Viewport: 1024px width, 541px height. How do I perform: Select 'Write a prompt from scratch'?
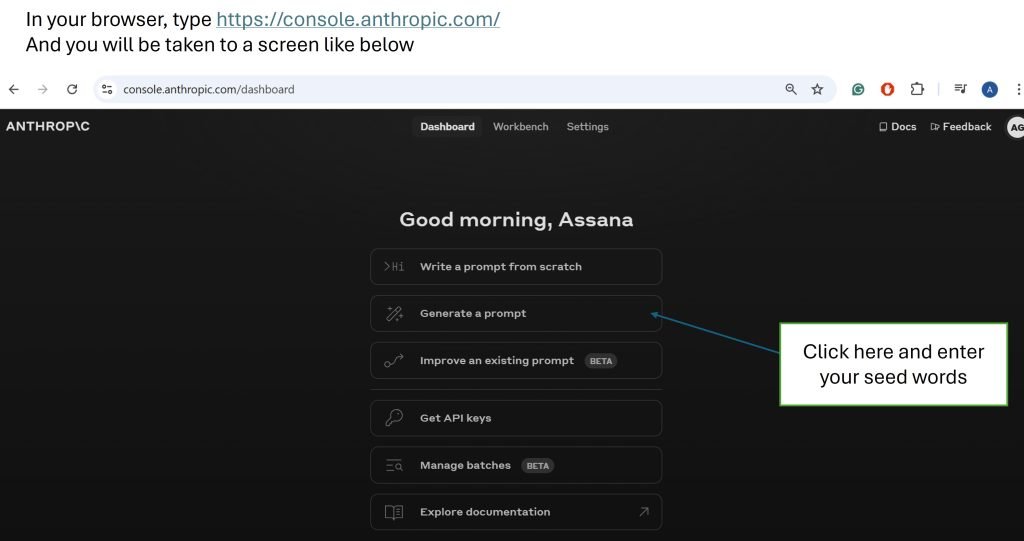tap(516, 267)
